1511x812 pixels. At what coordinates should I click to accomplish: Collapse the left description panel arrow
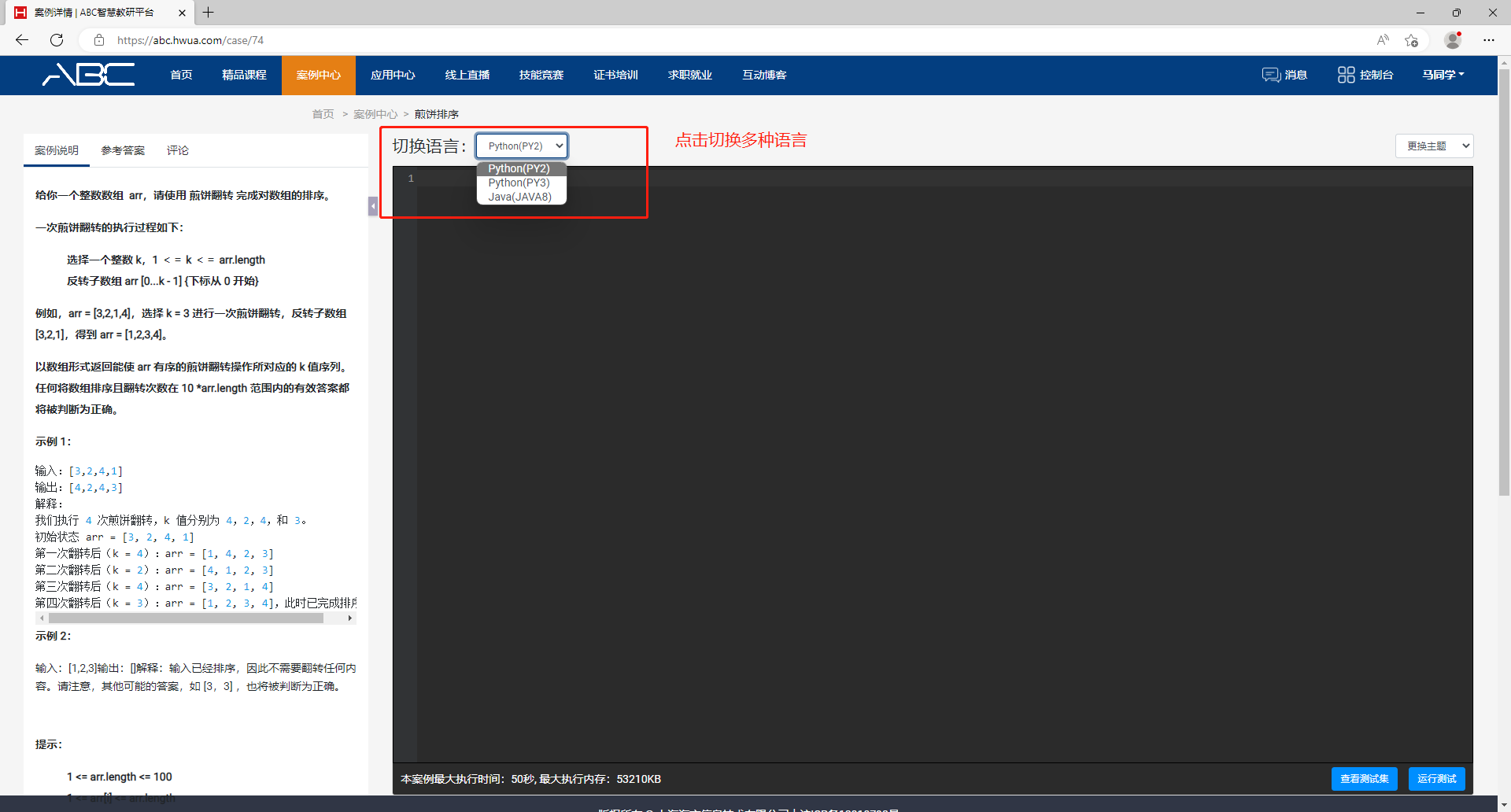click(373, 206)
